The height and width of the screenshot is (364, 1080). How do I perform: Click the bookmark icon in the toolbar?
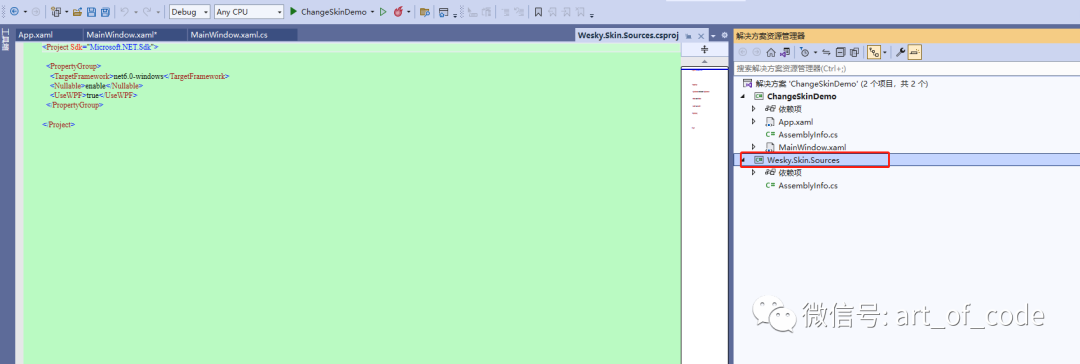click(x=538, y=12)
